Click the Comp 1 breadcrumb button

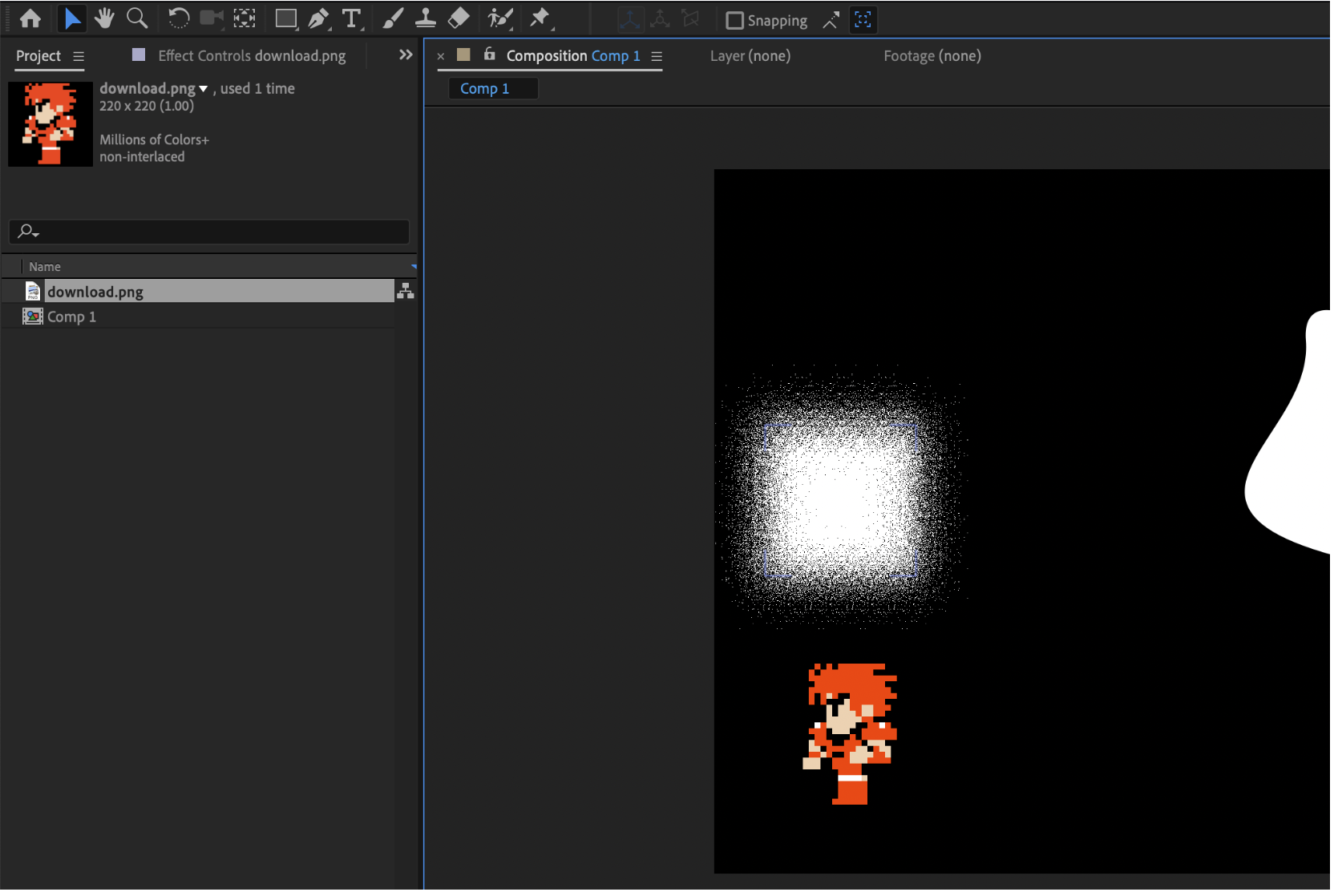coord(493,89)
